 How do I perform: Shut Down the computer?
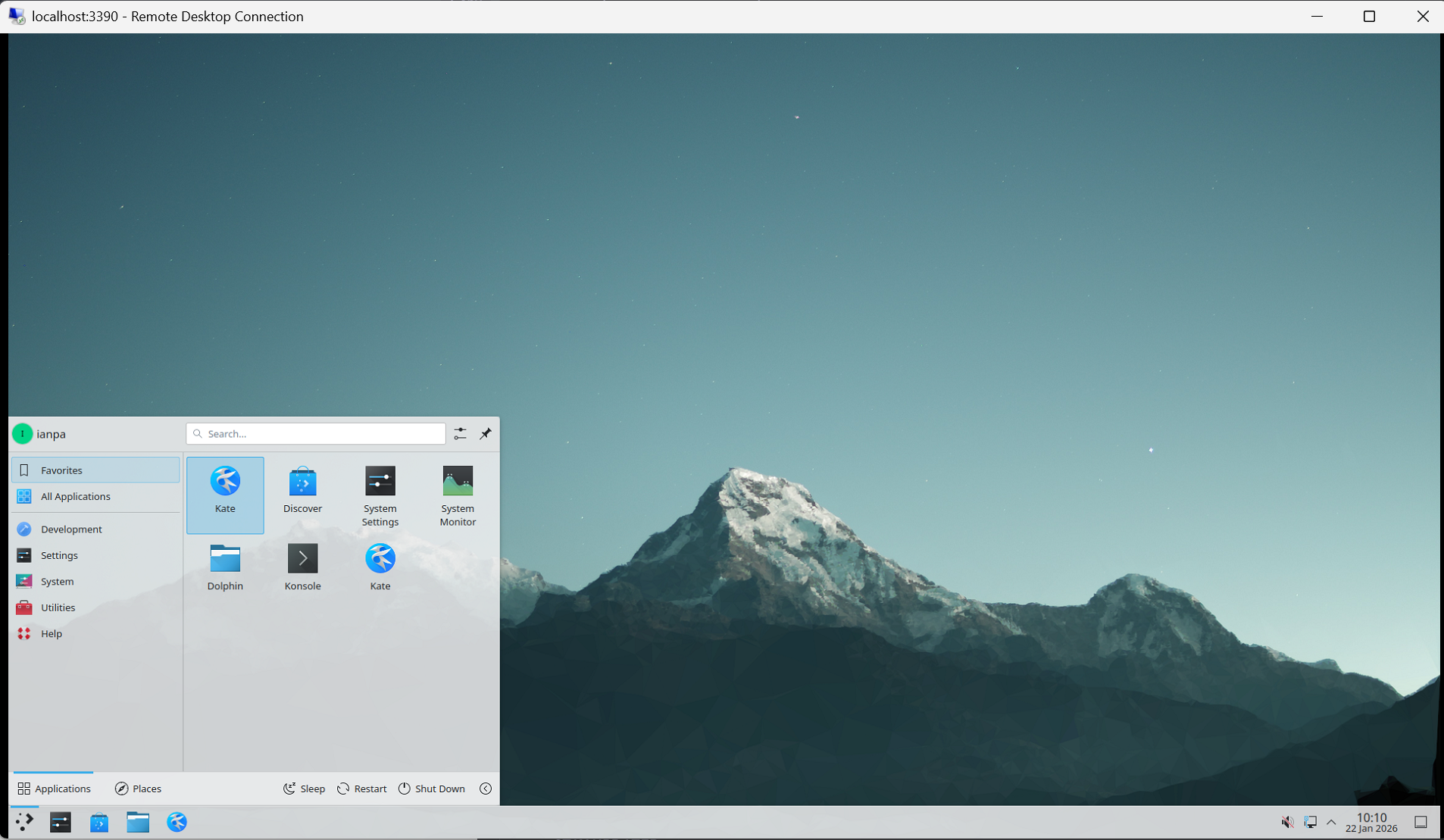point(431,788)
